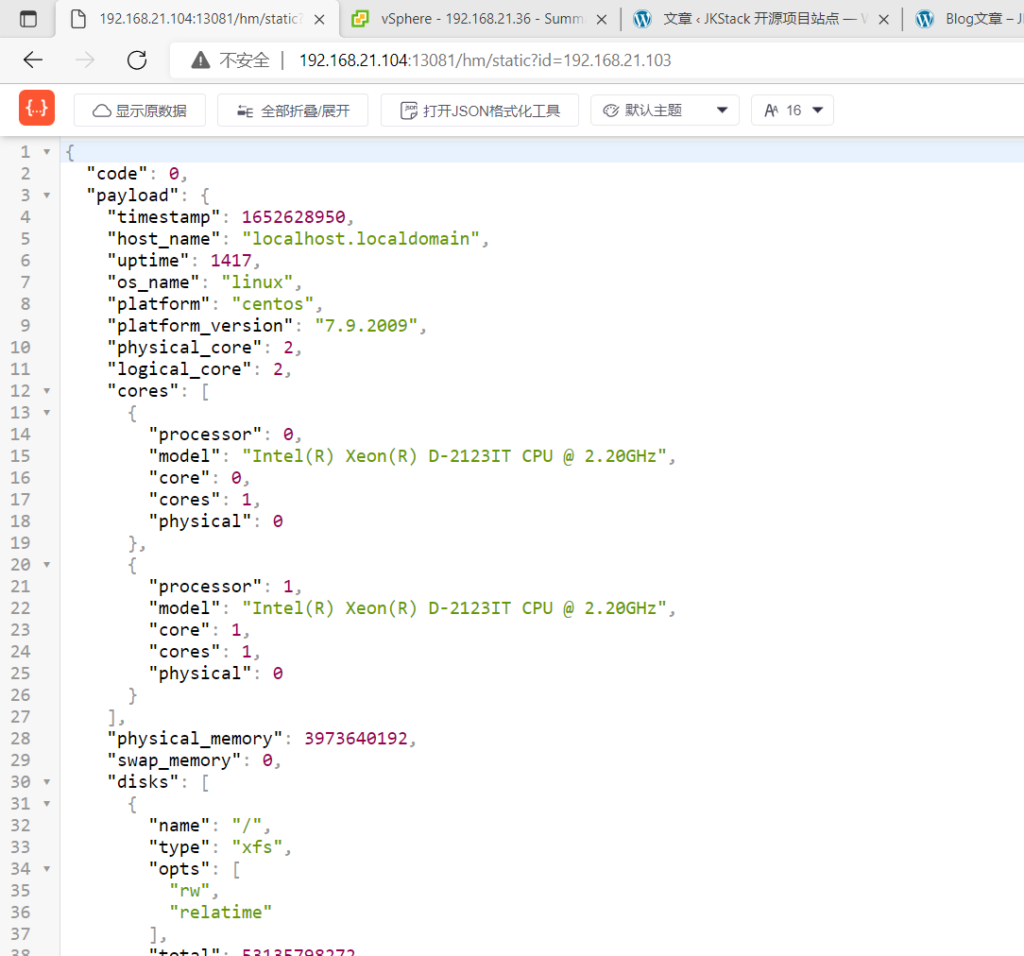Close the vSphere tab
Viewport: 1024px width, 956px height.
pyautogui.click(x=601, y=20)
